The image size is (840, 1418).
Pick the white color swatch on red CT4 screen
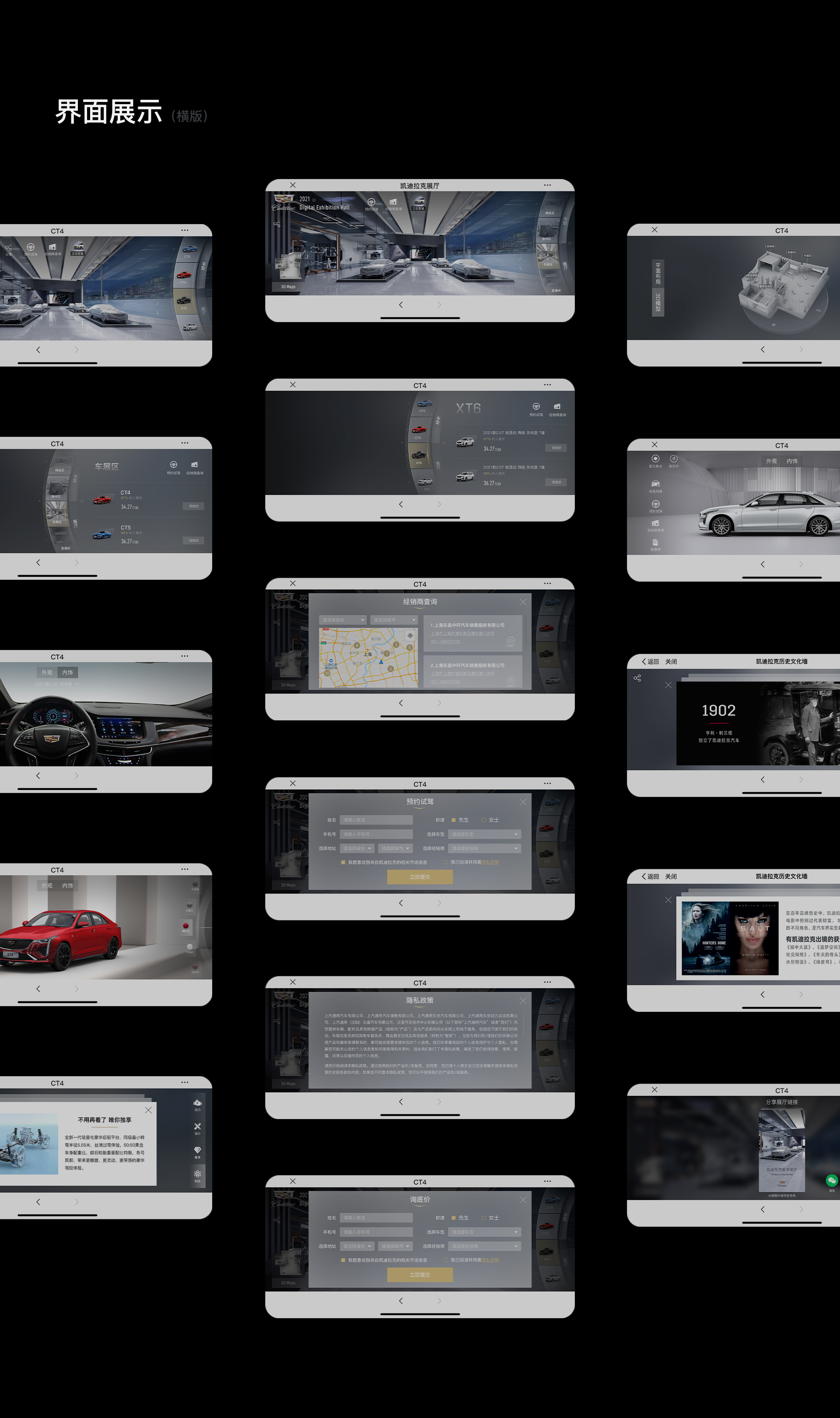click(189, 947)
